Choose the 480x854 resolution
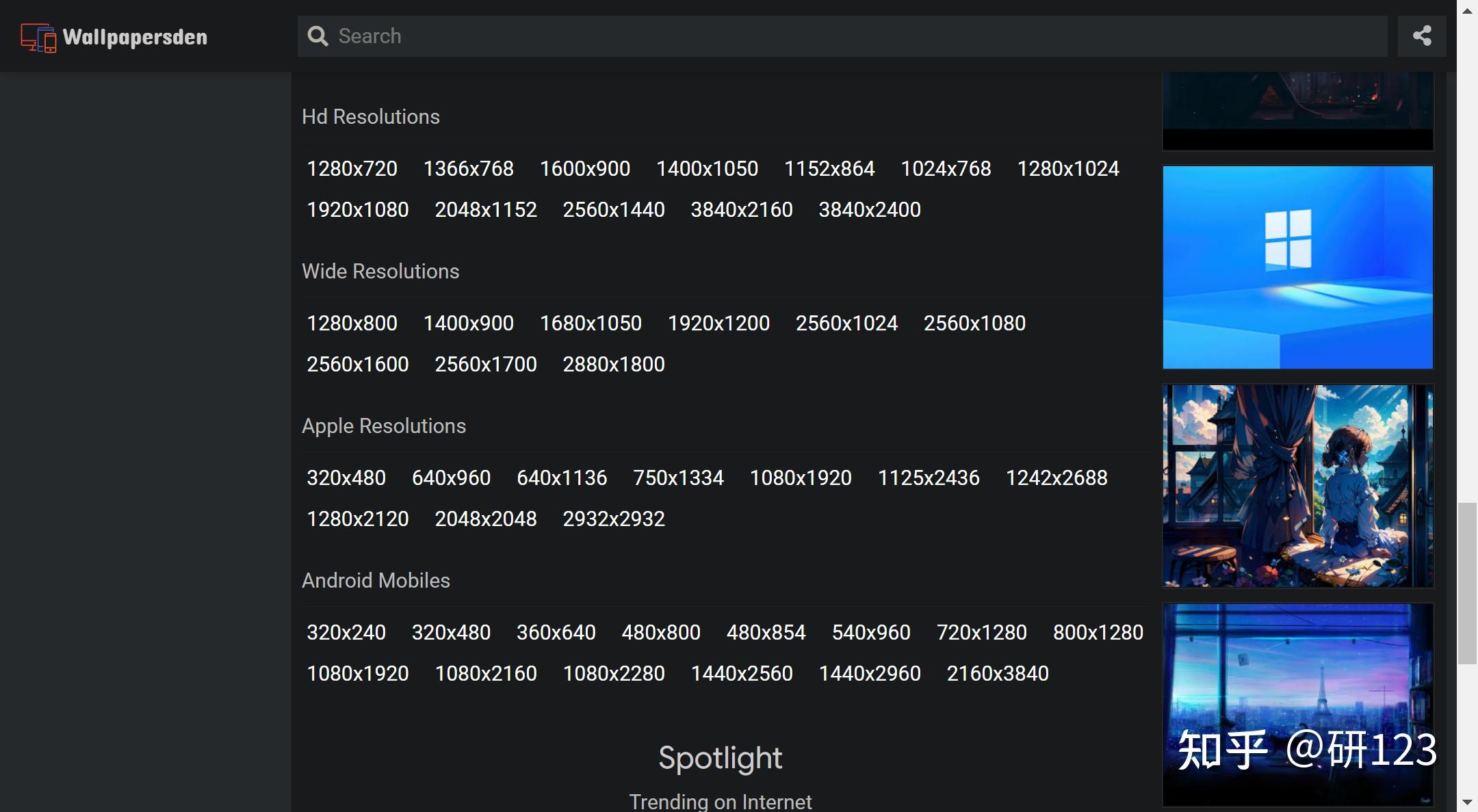The height and width of the screenshot is (812, 1478). pos(766,633)
